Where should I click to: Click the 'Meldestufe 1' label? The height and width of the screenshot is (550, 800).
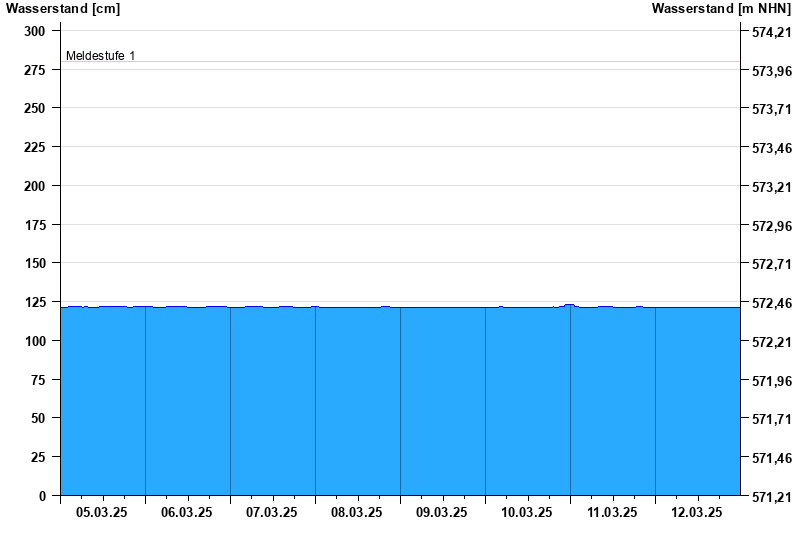click(101, 56)
